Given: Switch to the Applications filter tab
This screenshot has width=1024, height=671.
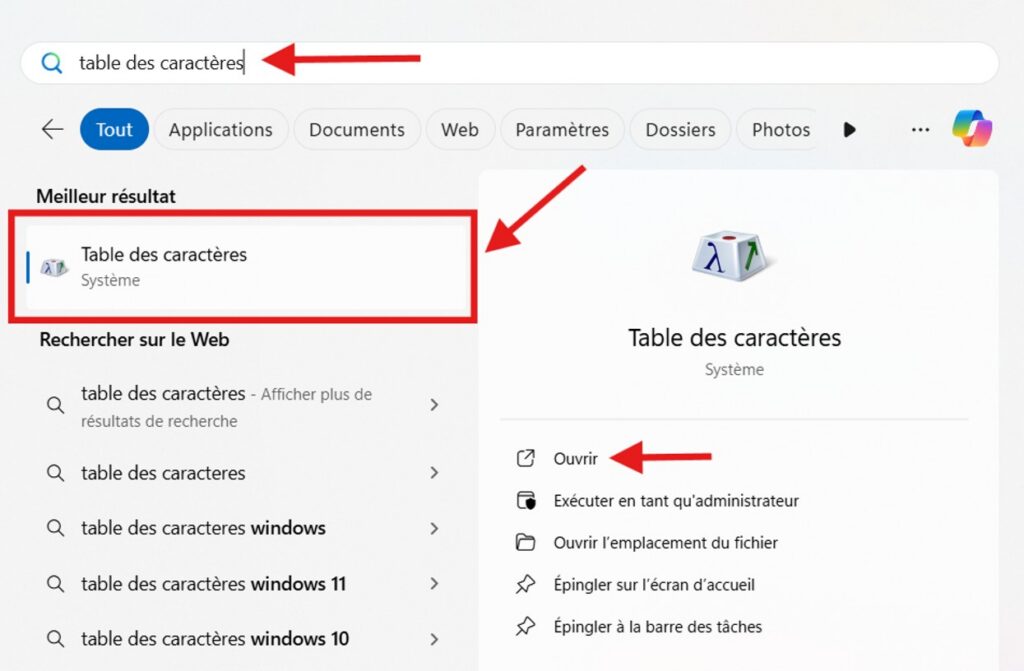Looking at the screenshot, I should [220, 130].
